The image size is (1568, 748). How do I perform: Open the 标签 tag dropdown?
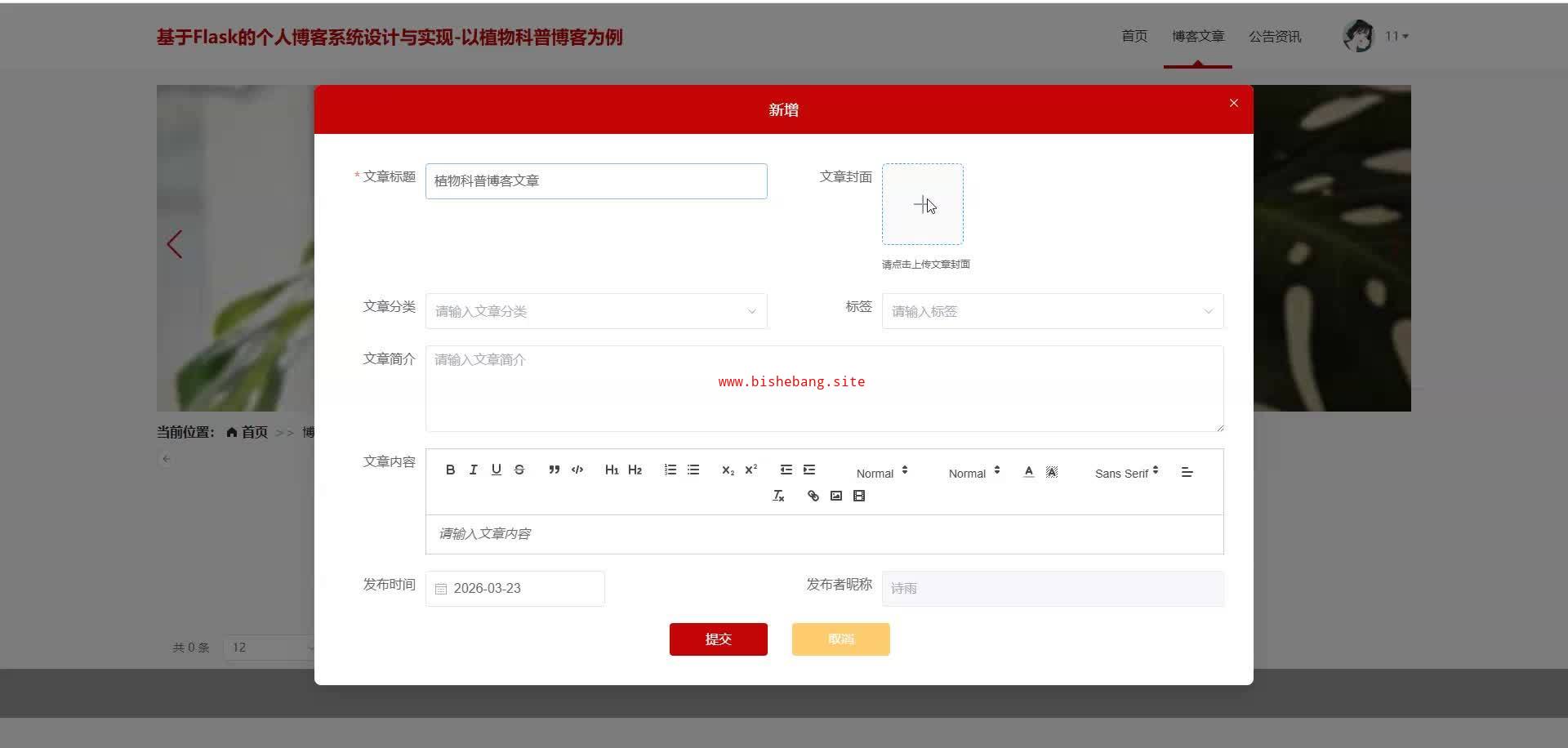coord(1053,311)
